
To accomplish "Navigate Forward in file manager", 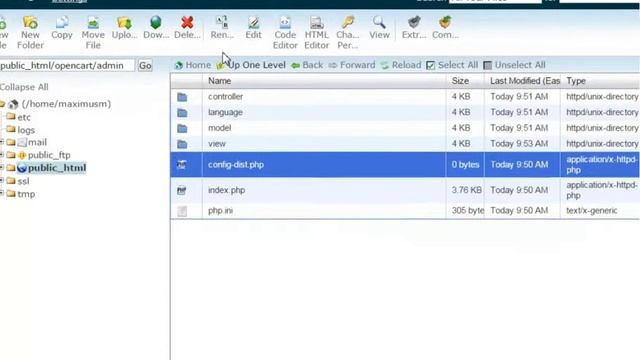I will 352,65.
